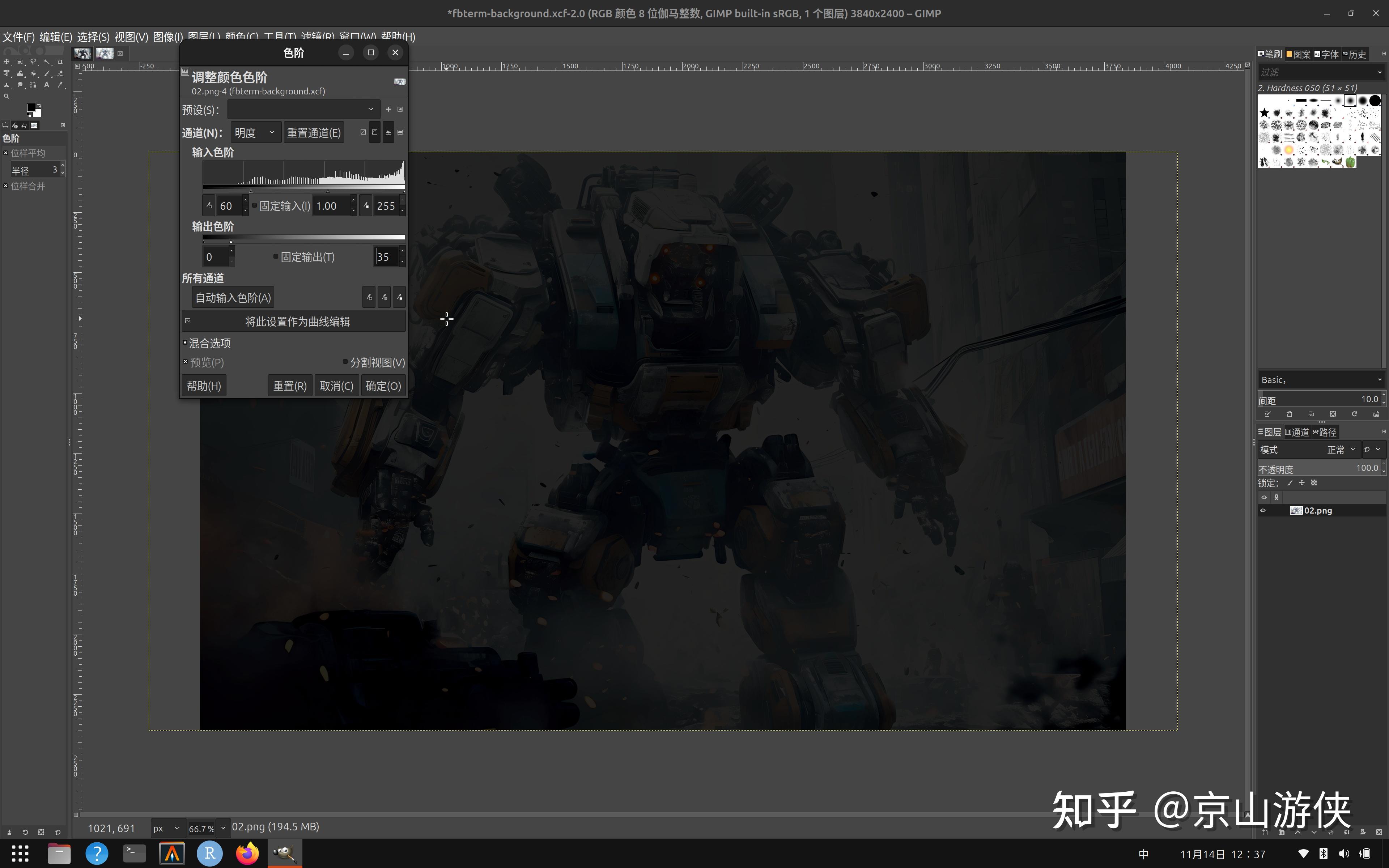Screen dimensions: 1389x868
Task: Open the 预设(S) presets dropdown
Action: click(x=302, y=109)
